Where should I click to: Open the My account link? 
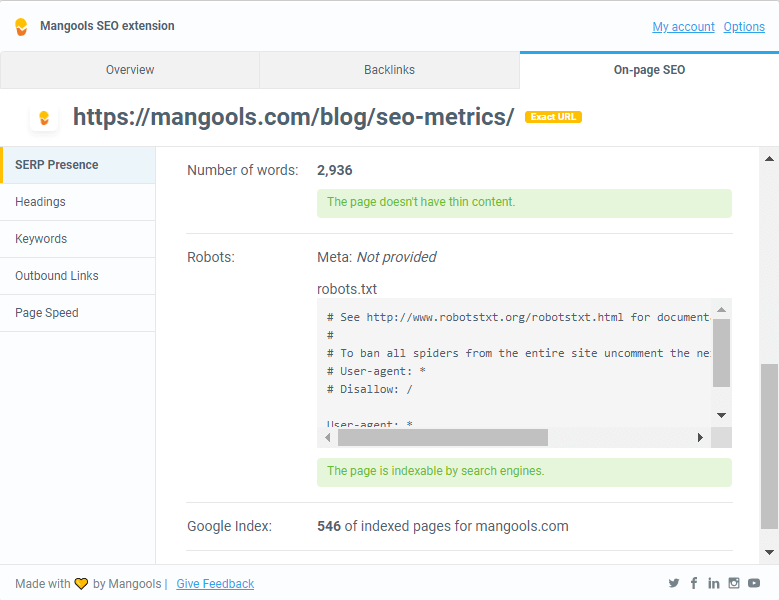point(683,27)
